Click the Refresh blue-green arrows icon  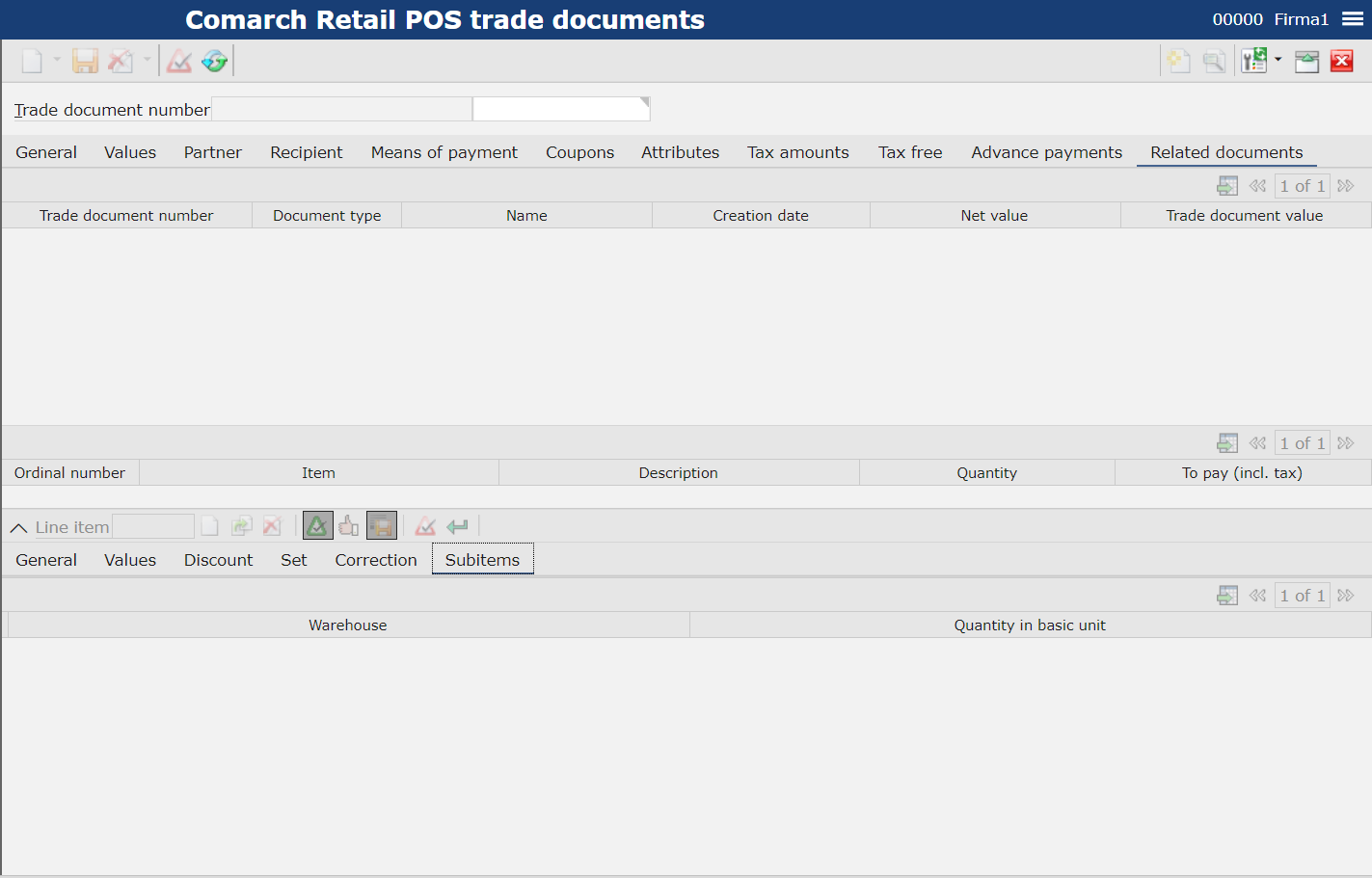tap(214, 62)
